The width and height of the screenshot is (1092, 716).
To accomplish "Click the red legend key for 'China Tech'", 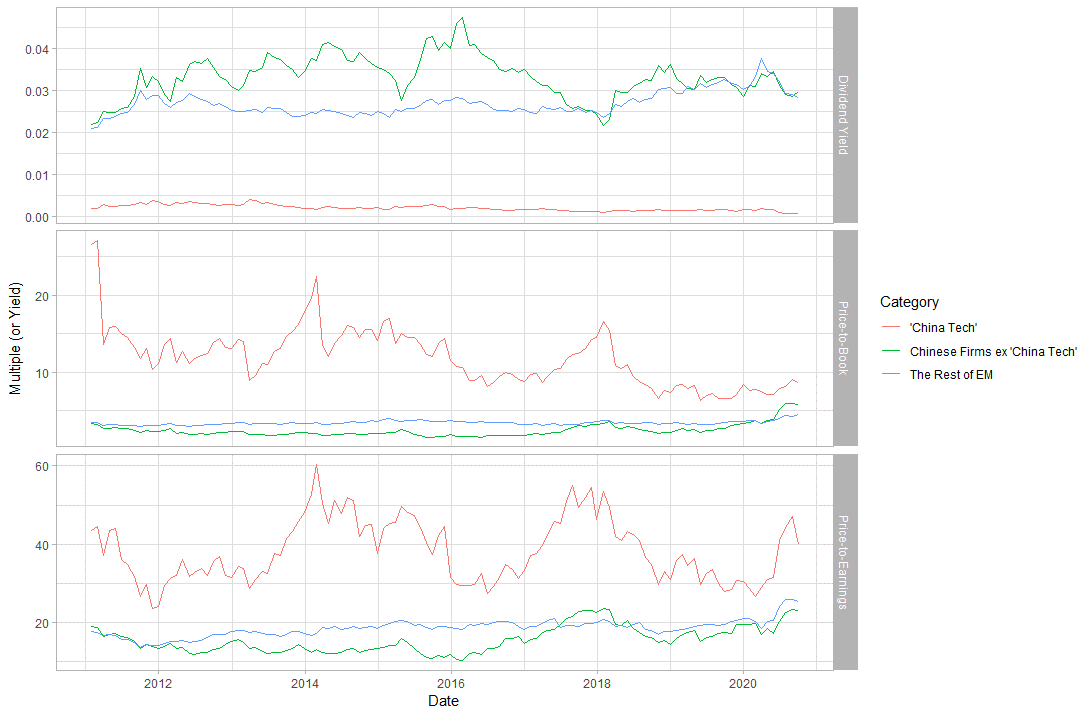I will [891, 327].
